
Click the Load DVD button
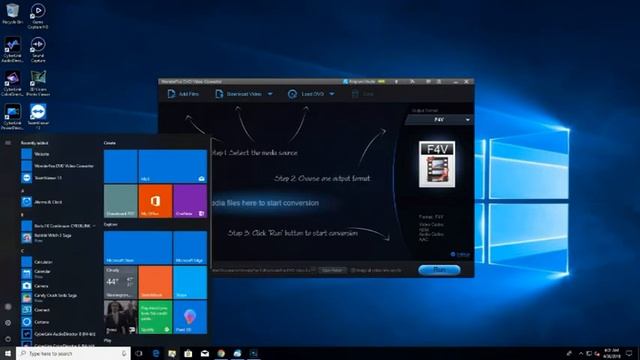[x=307, y=94]
